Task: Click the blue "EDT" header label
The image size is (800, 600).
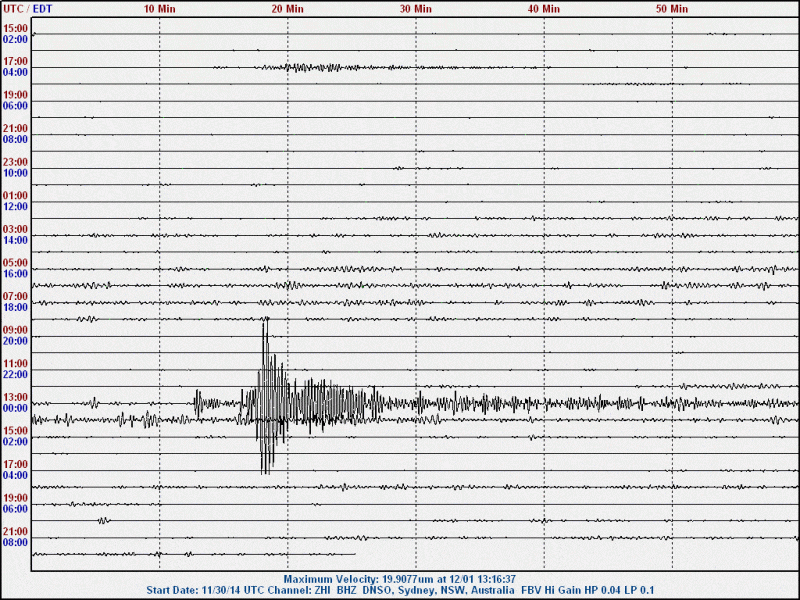Action: pos(42,9)
